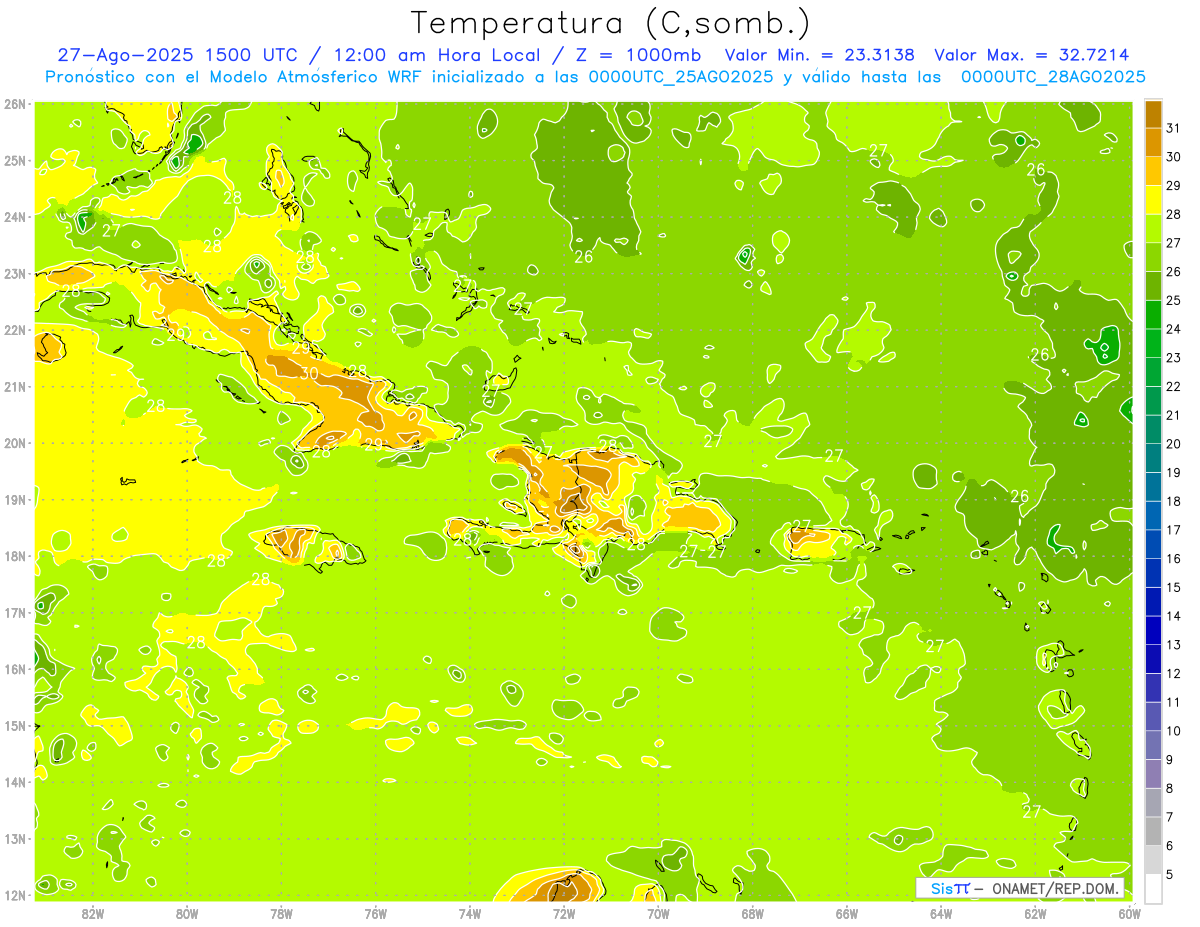The height and width of the screenshot is (927, 1200).
Task: Click the '30' contour label over eastern Cuba
Action: [x=309, y=373]
